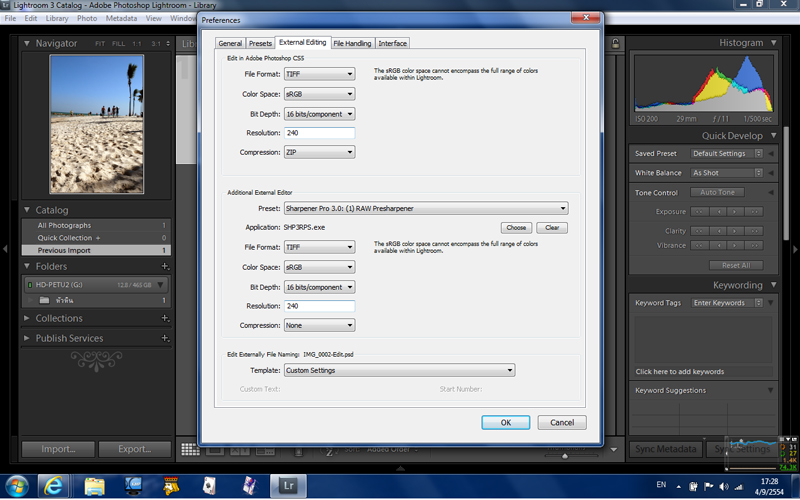Click Resolution field in Photoshop section
800x500 pixels.
319,133
